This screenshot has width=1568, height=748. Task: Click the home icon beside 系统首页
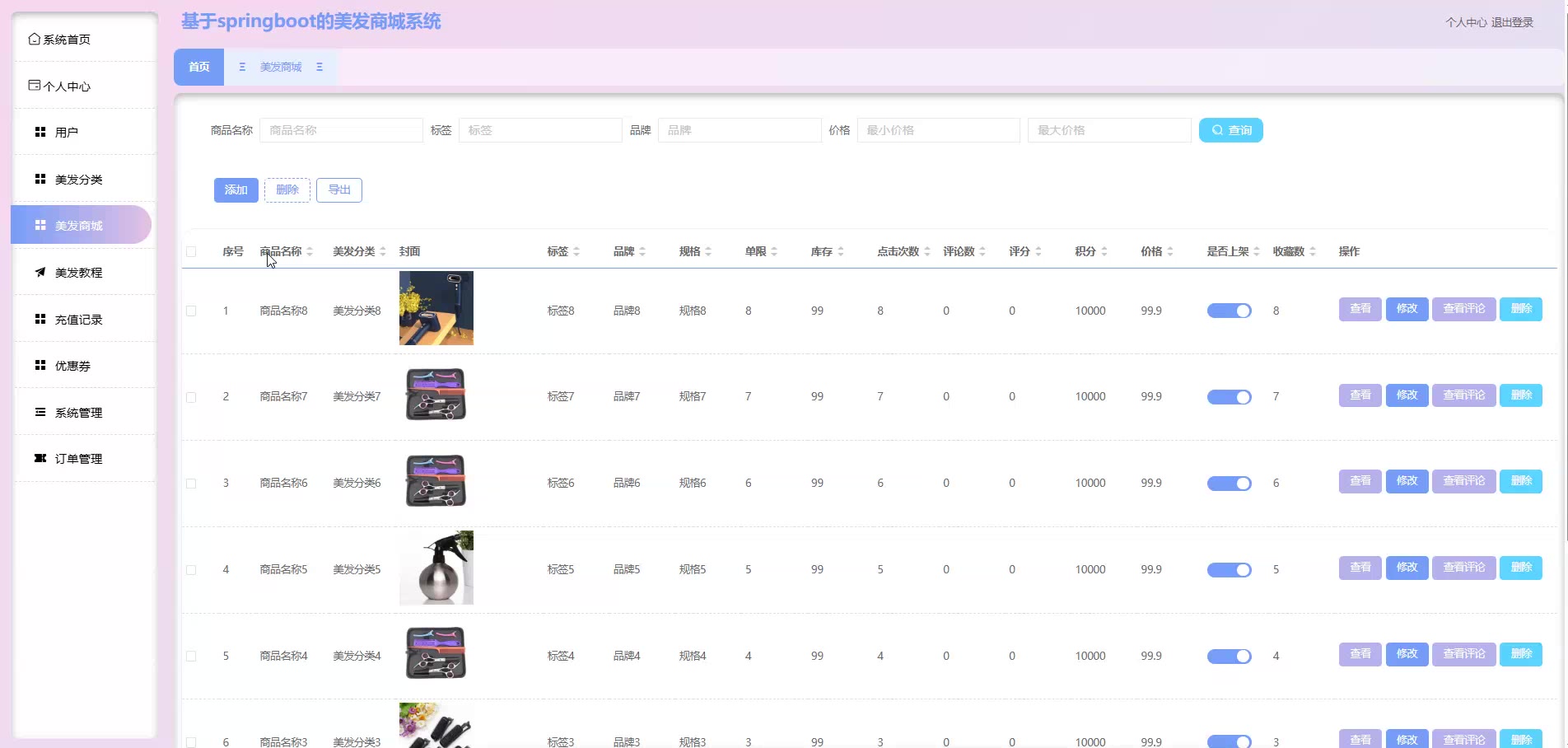(34, 39)
